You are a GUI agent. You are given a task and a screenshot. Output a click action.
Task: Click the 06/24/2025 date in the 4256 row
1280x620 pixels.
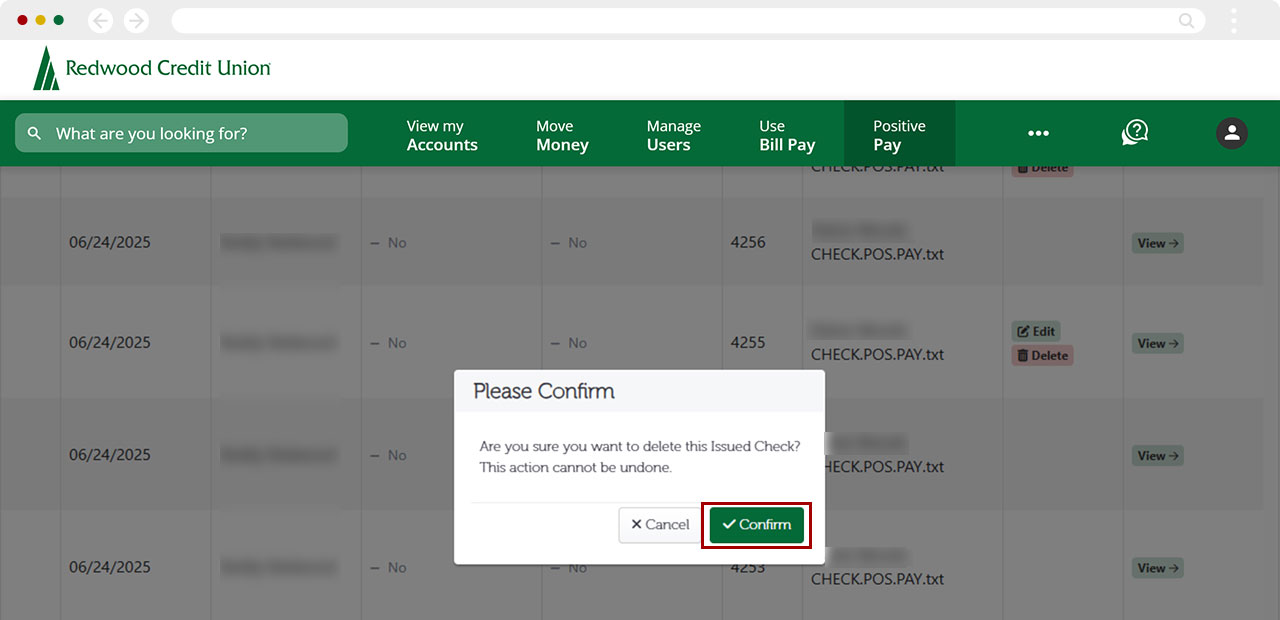tap(110, 242)
